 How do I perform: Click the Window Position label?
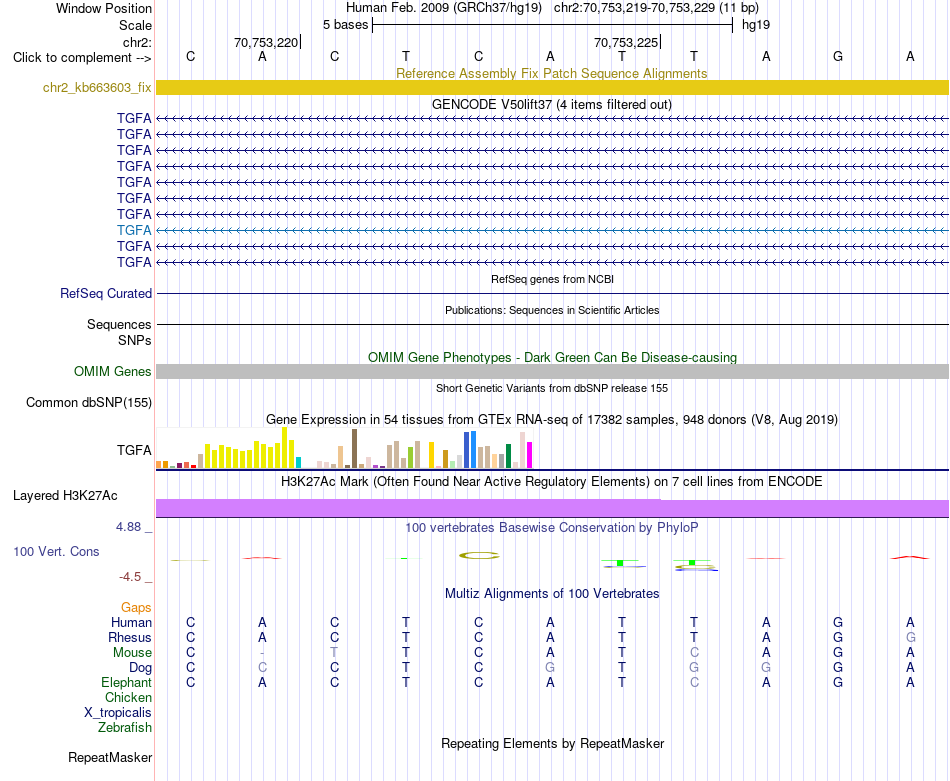click(x=104, y=8)
